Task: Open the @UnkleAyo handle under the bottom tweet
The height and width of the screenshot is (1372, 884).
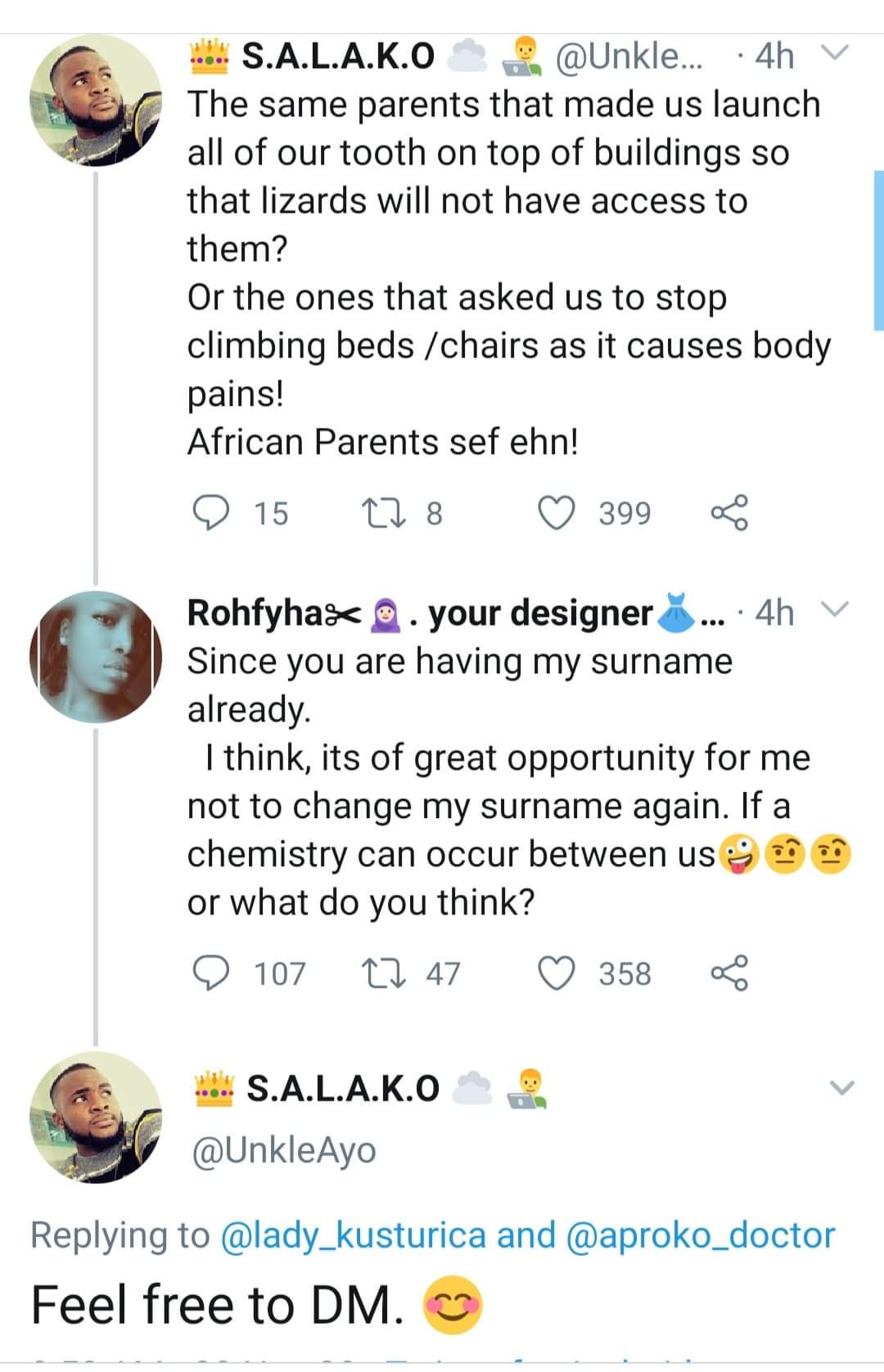Action: pyautogui.click(x=284, y=1149)
